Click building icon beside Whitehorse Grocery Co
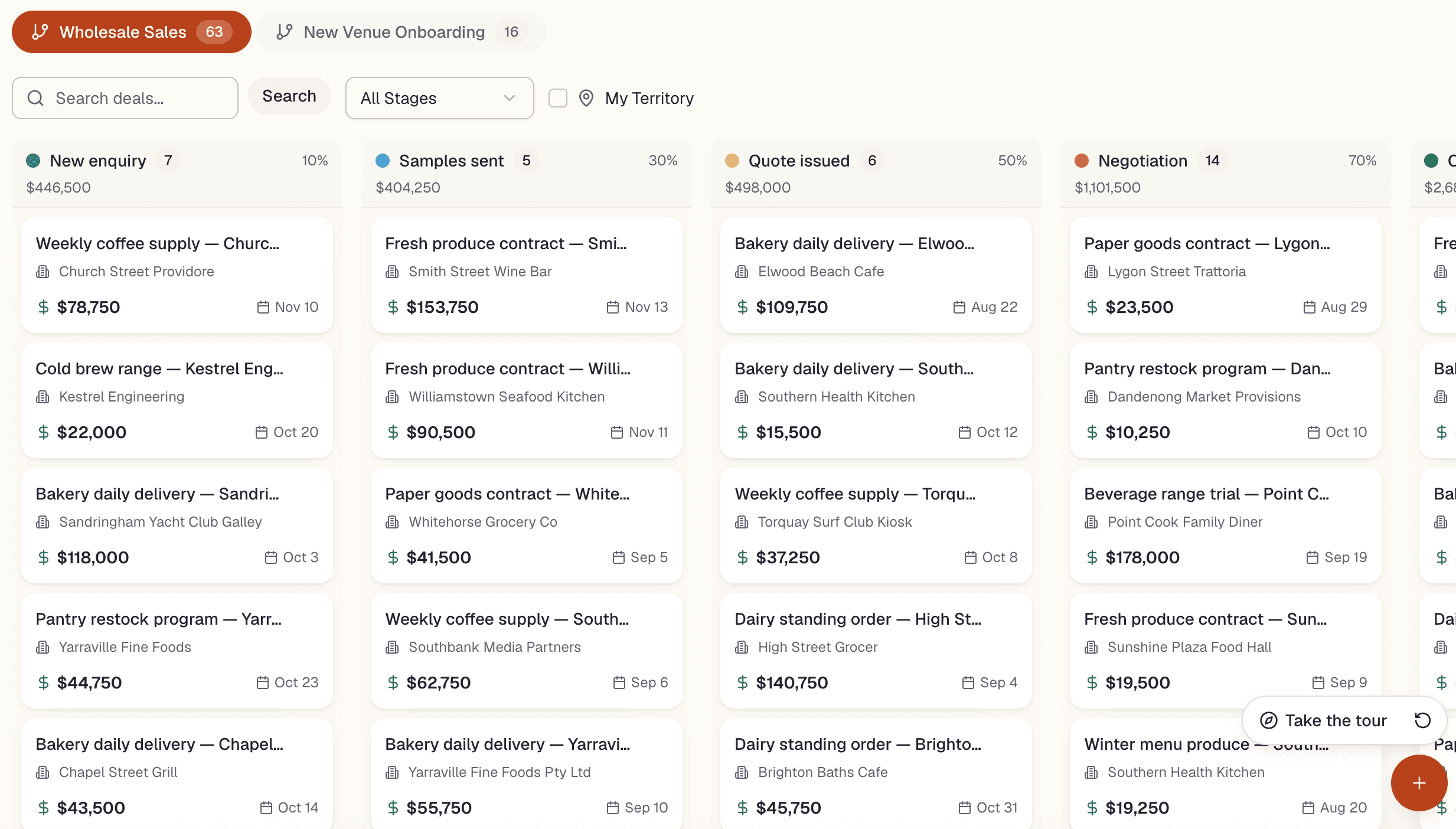The height and width of the screenshot is (829, 1456). 392,522
